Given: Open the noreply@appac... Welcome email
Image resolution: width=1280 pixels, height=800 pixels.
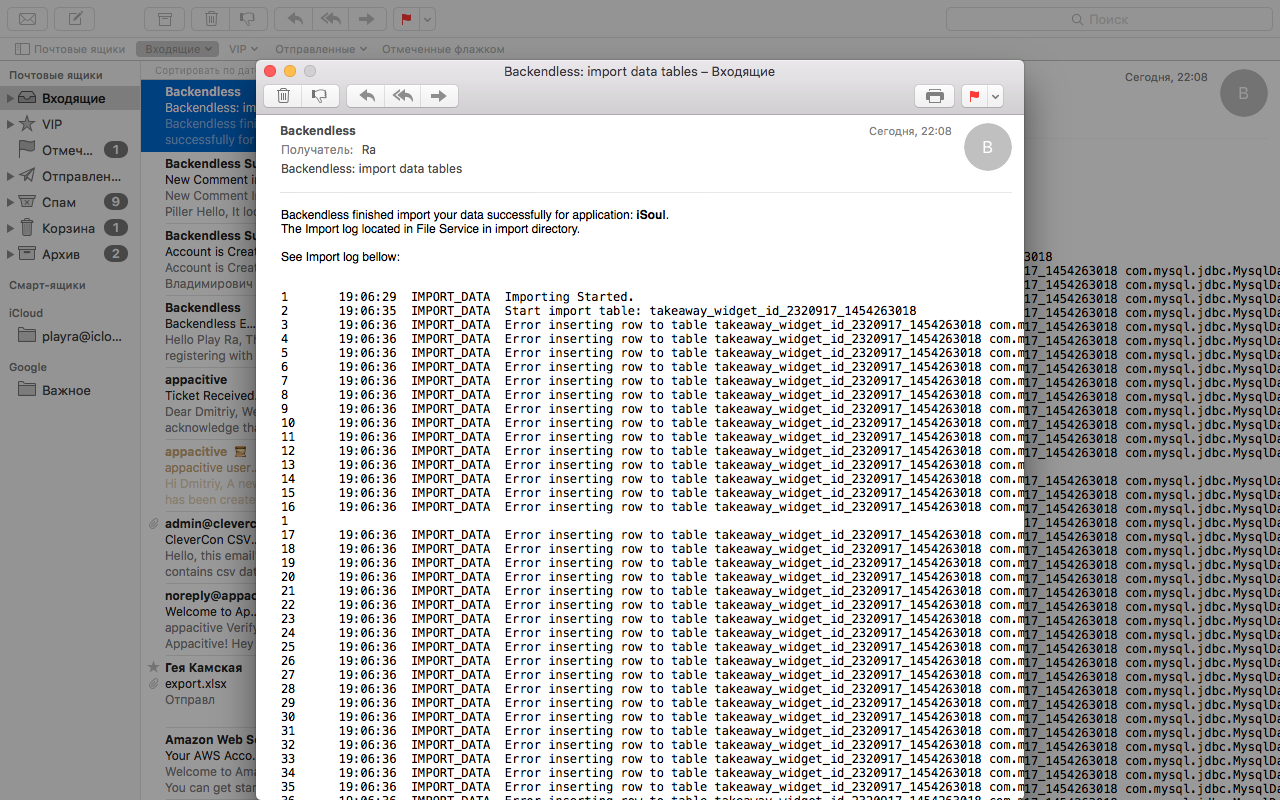Looking at the screenshot, I should click(198, 620).
